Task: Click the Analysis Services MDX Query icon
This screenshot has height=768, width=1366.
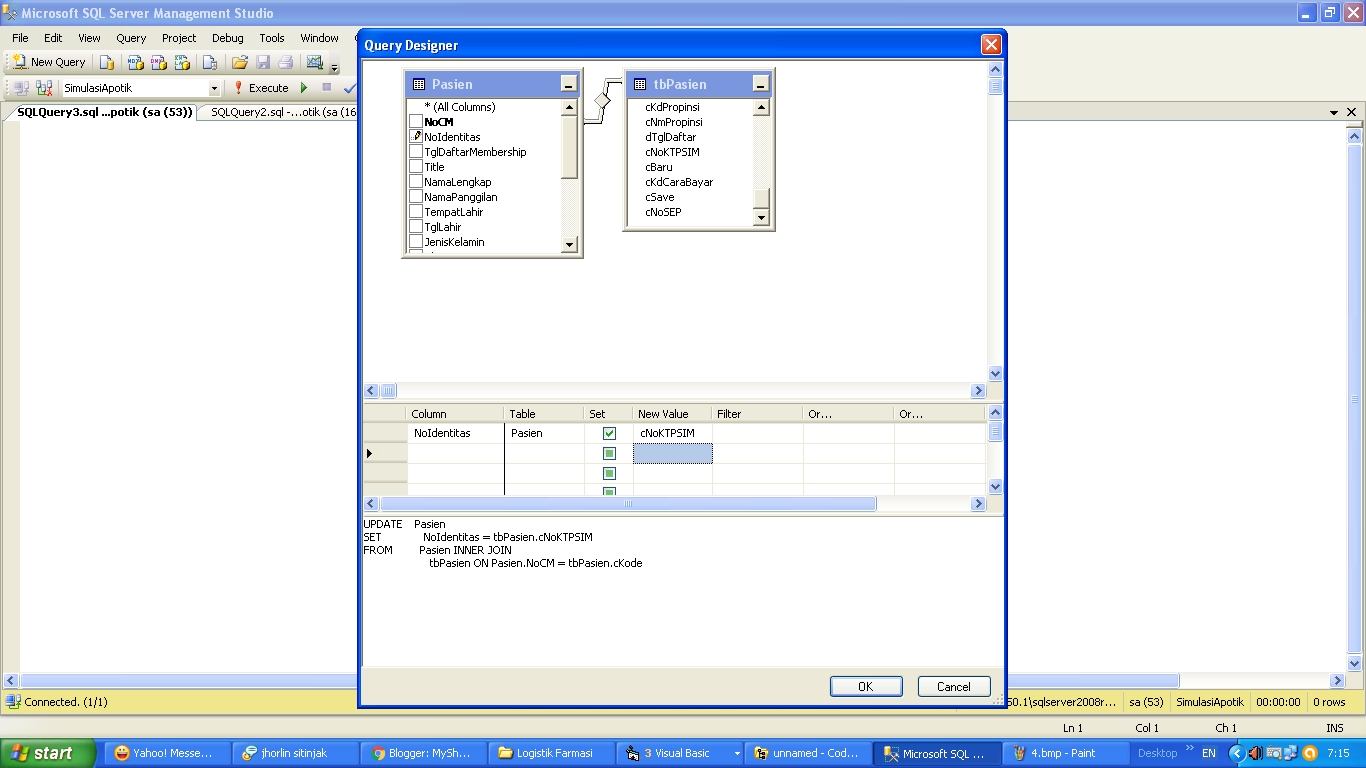Action: (x=136, y=62)
